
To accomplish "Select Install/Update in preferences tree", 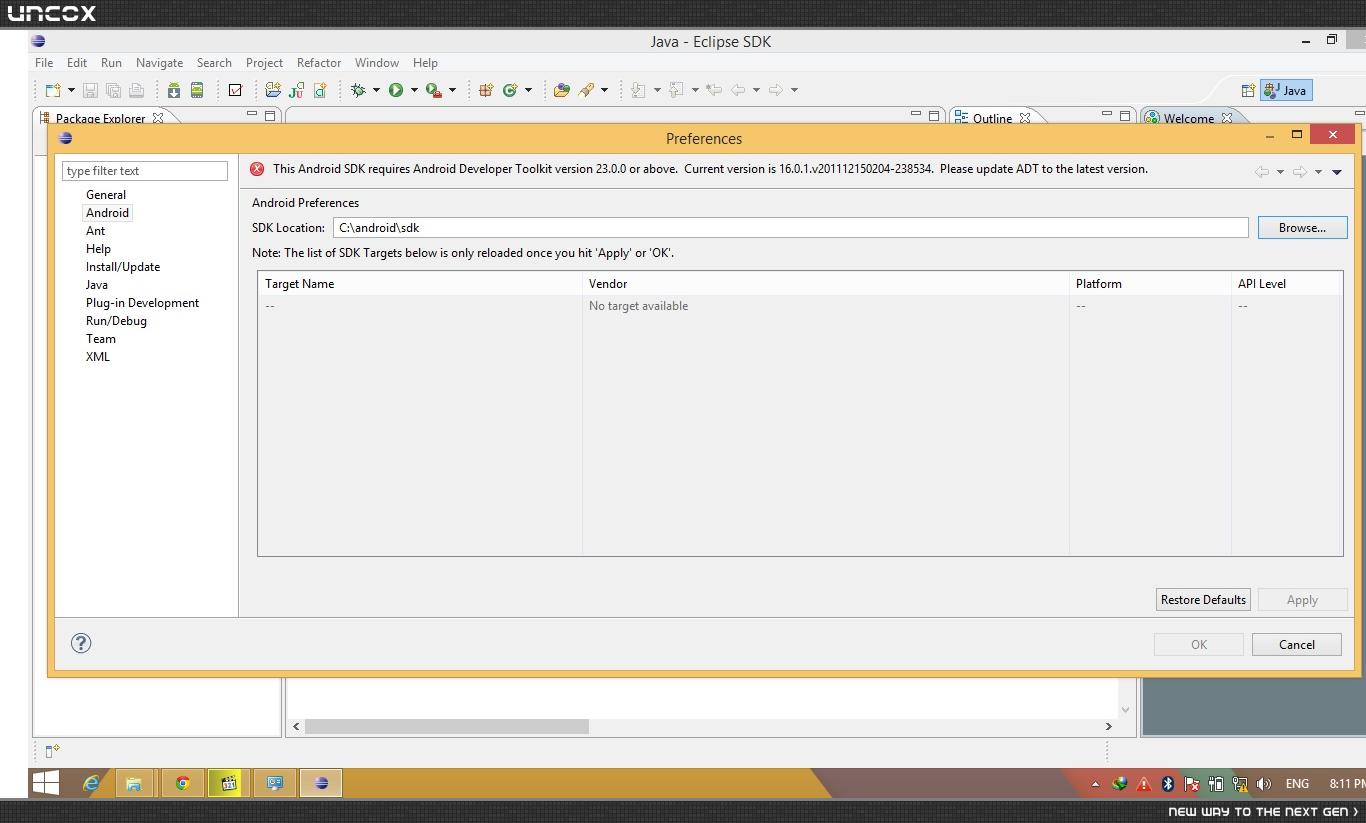I will pyautogui.click(x=123, y=267).
